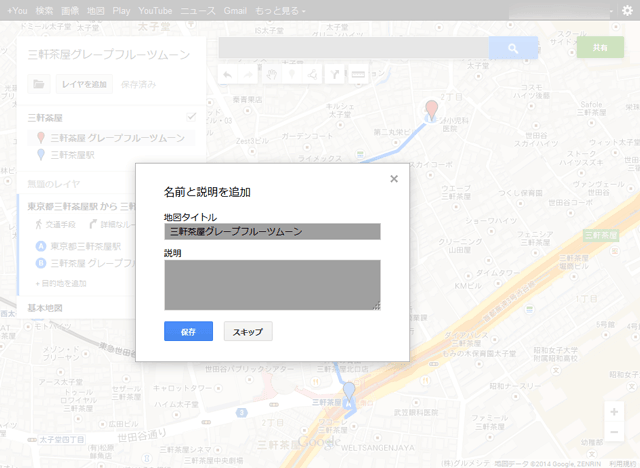The image size is (640, 468).
Task: Click ニュース in the top bar
Action: [x=198, y=11]
